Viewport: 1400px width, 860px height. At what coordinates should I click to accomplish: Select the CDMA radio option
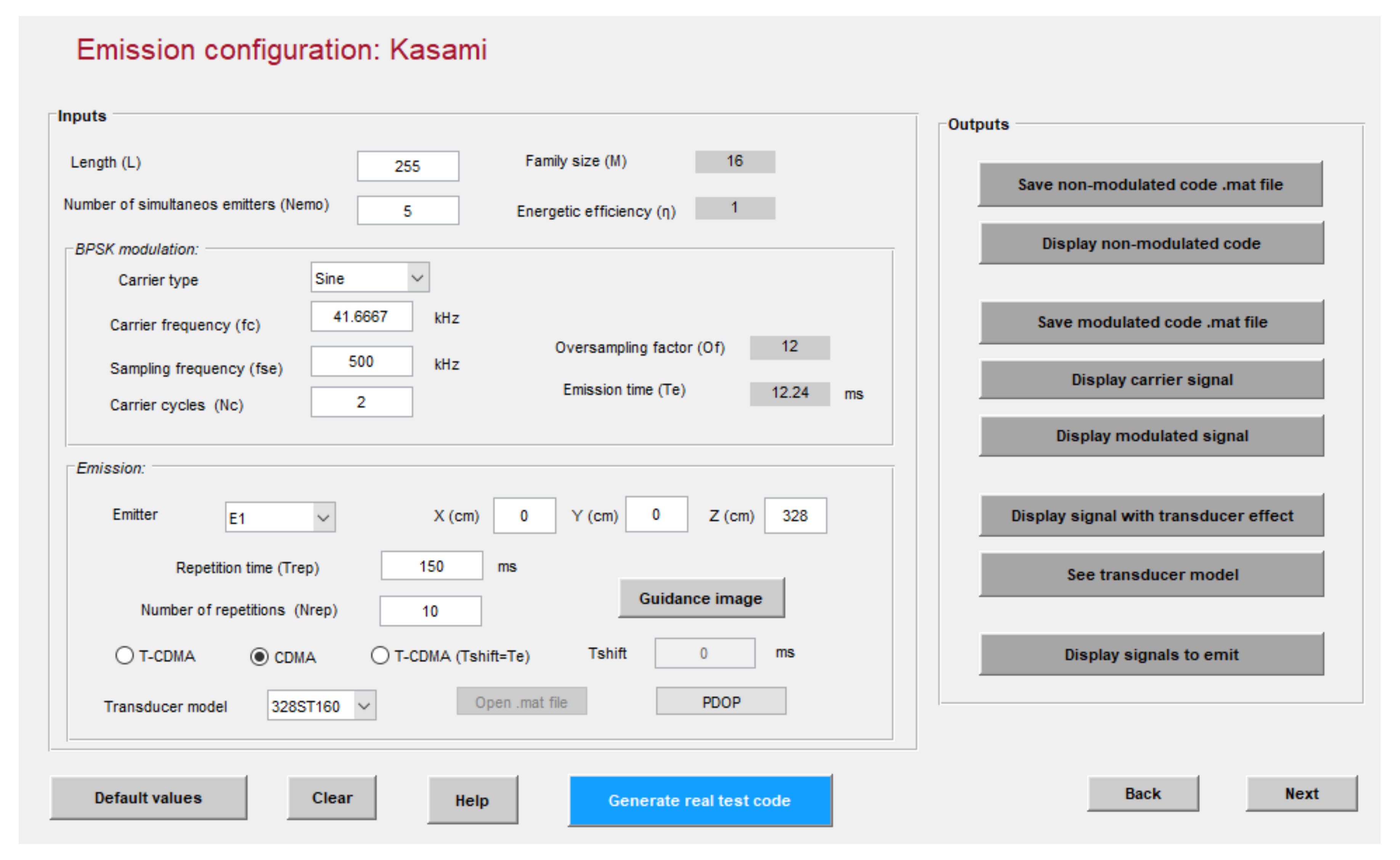click(x=259, y=657)
